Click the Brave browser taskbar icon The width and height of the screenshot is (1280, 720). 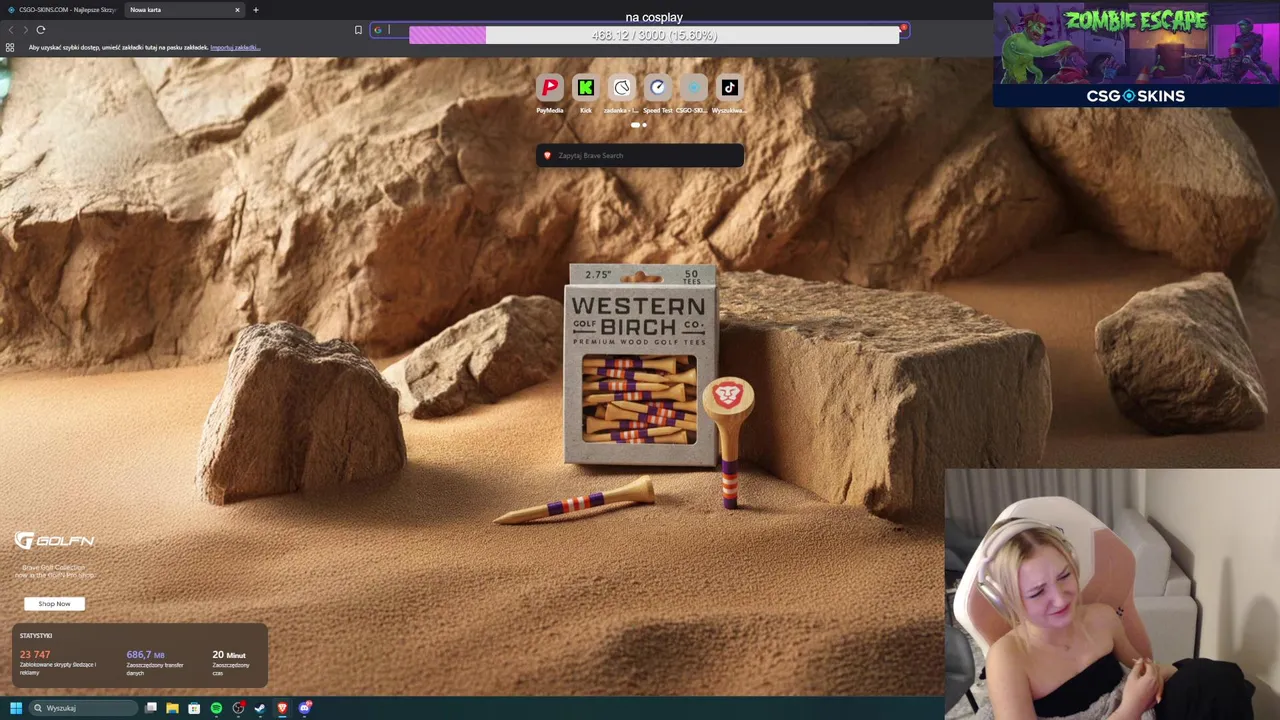click(282, 708)
